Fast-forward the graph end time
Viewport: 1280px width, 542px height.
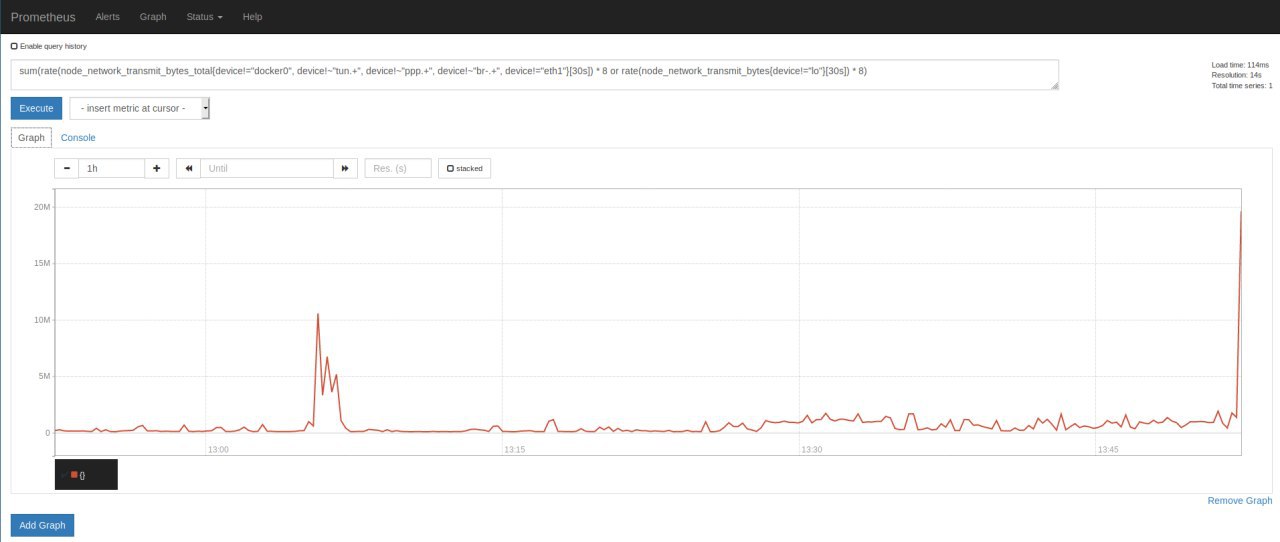pyautogui.click(x=345, y=168)
